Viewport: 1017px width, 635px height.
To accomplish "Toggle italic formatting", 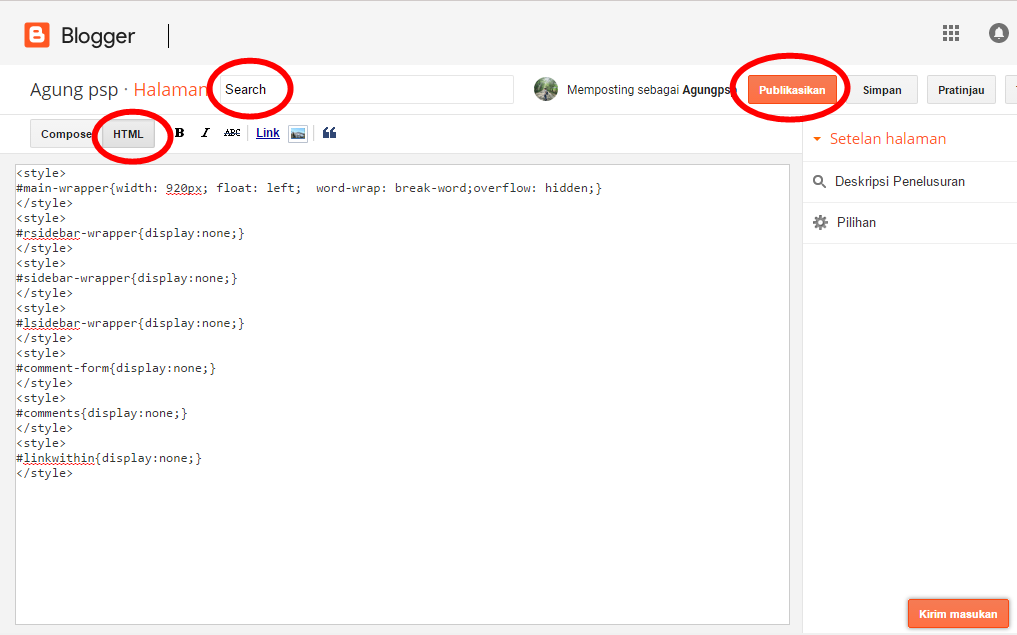I will click(x=205, y=133).
